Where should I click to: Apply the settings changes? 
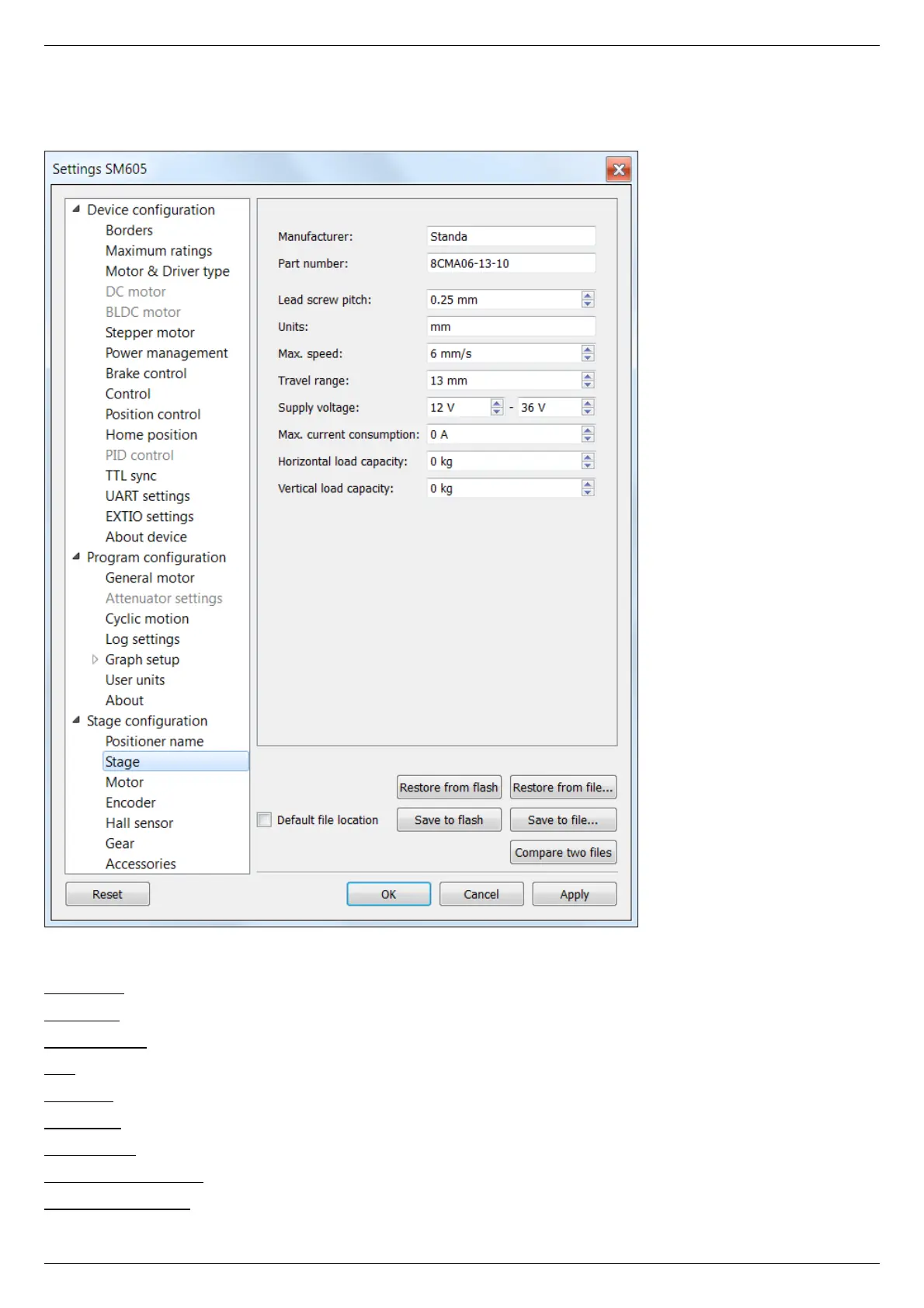click(575, 895)
